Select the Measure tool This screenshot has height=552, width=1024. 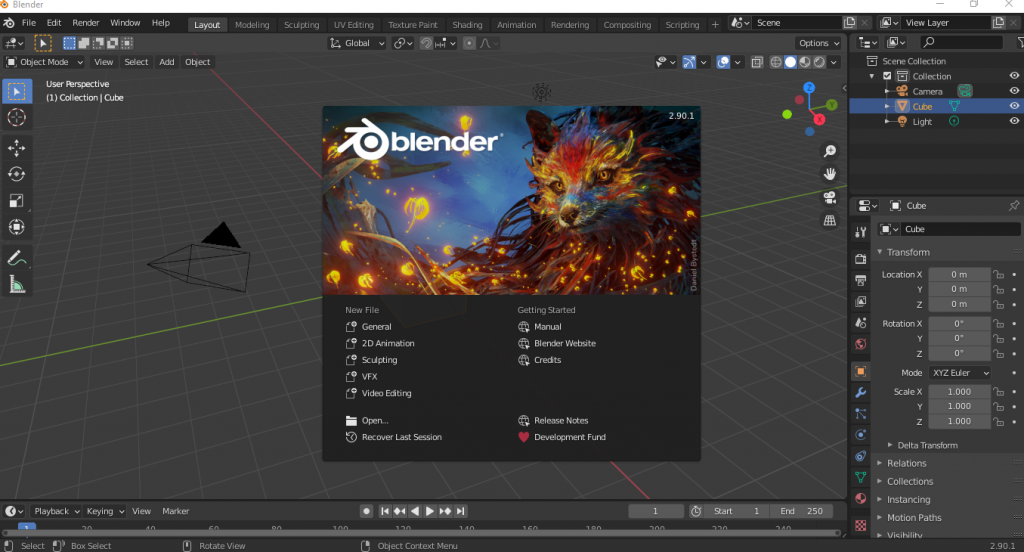17,284
